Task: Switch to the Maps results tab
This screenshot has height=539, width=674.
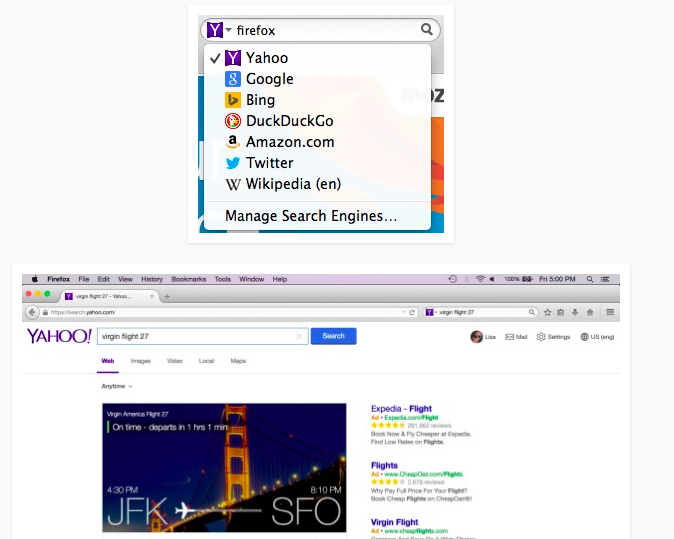Action: 238,361
